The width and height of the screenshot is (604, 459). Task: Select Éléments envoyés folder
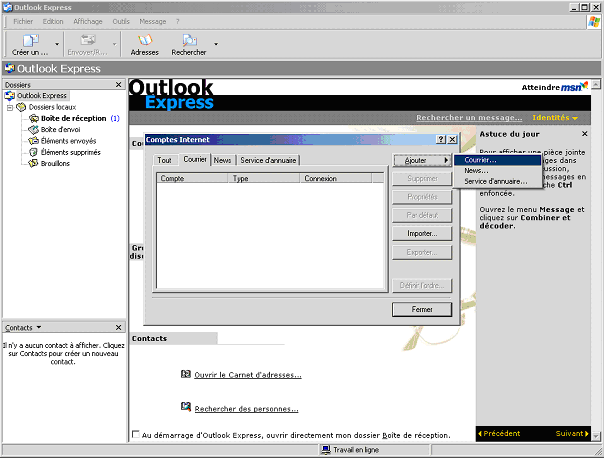68,141
